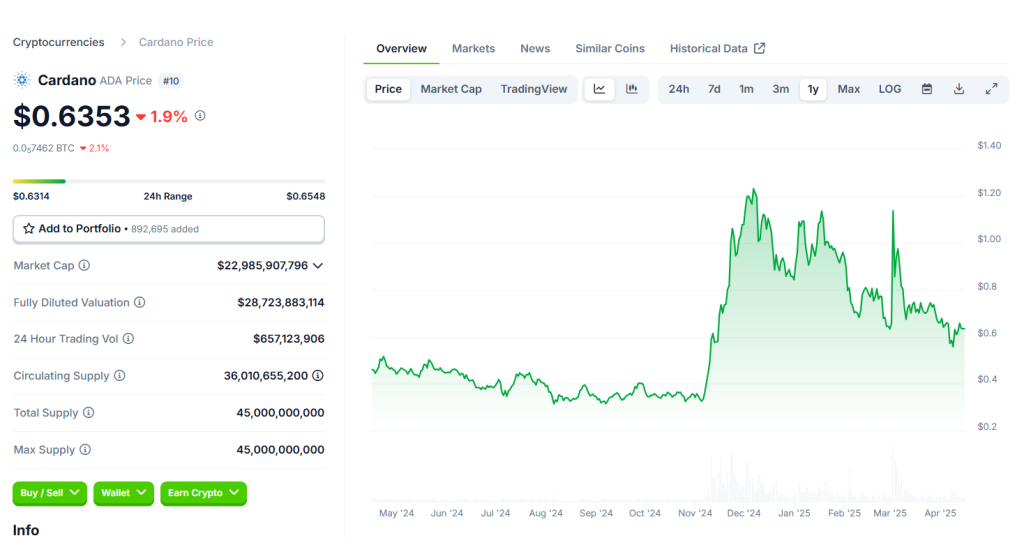This screenshot has height=538, width=1024.
Task: Click the $28,723,883,114 valuation value
Action: pos(281,302)
